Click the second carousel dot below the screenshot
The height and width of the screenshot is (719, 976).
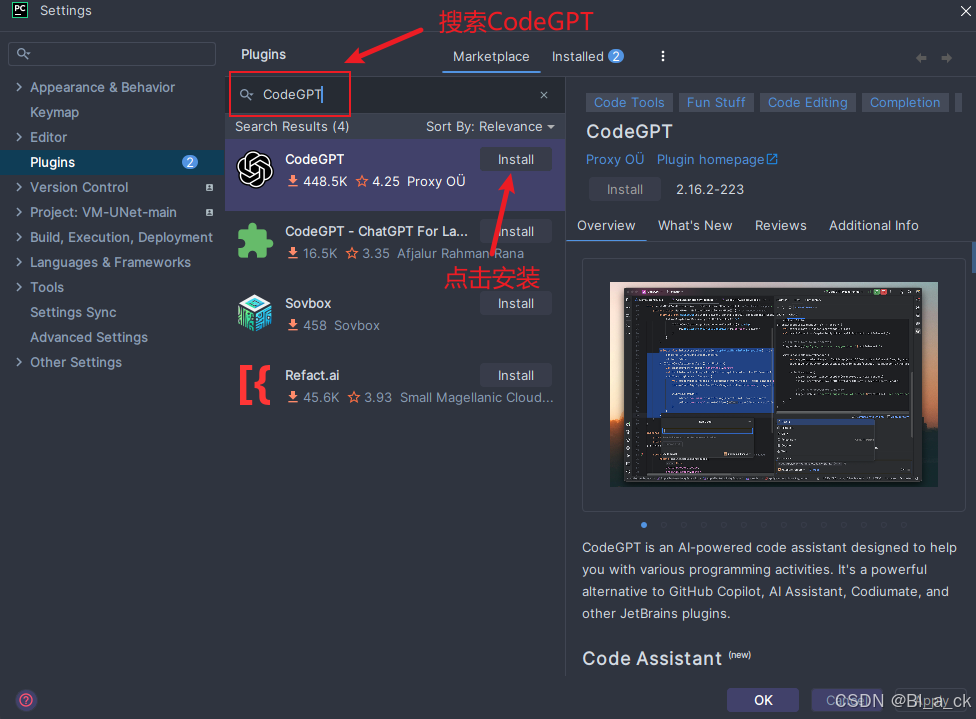tap(663, 524)
